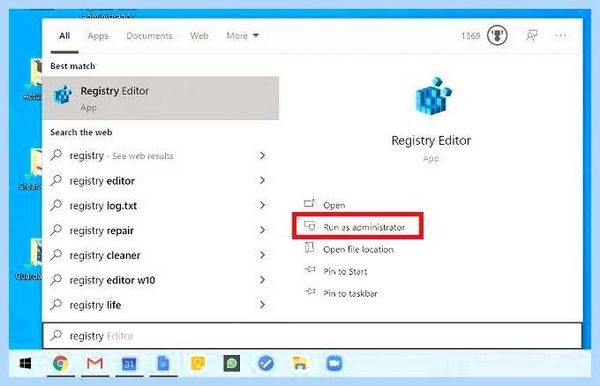Click the magnifier beside registry cleaner

tap(56, 255)
